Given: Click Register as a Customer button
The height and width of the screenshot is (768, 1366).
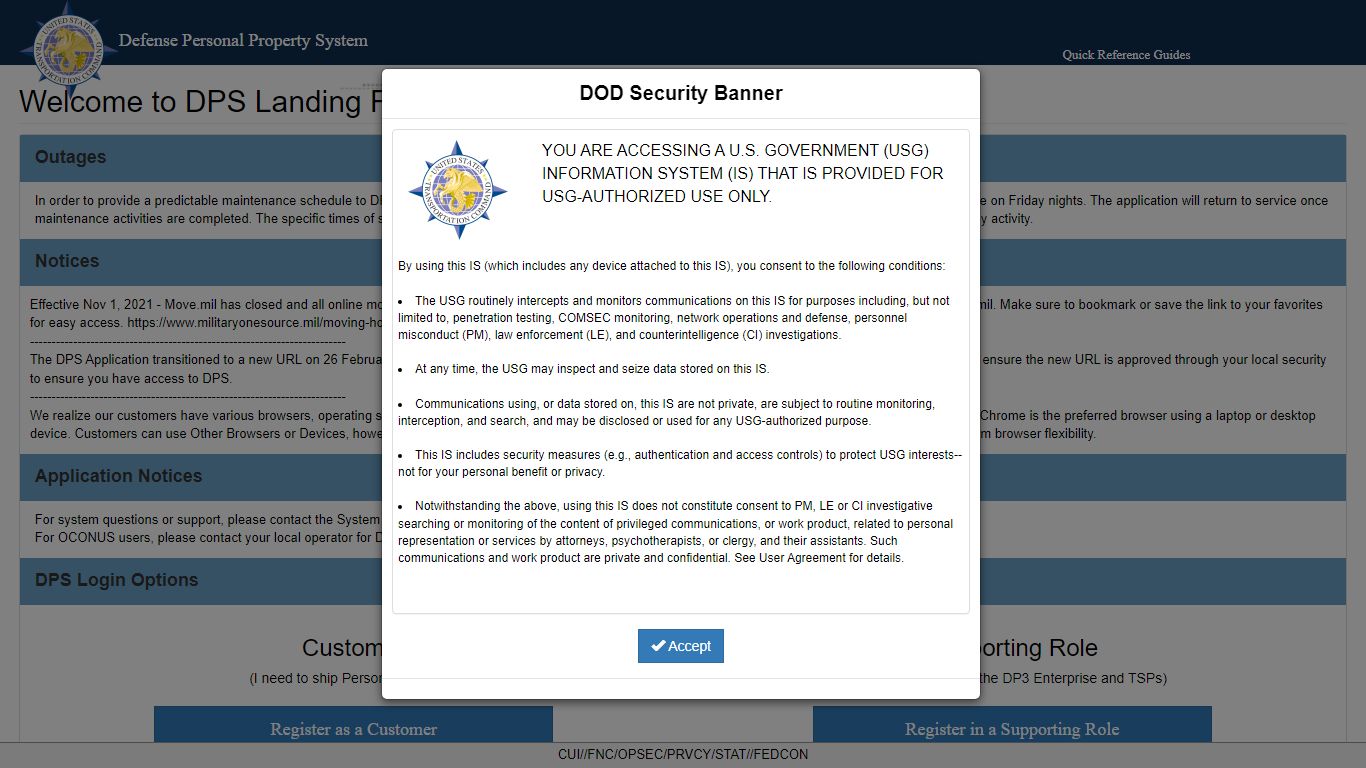Looking at the screenshot, I should 353,725.
